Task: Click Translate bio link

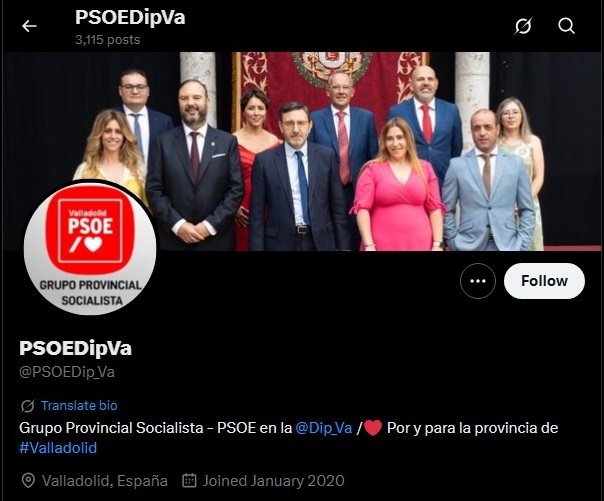Action: (79, 405)
